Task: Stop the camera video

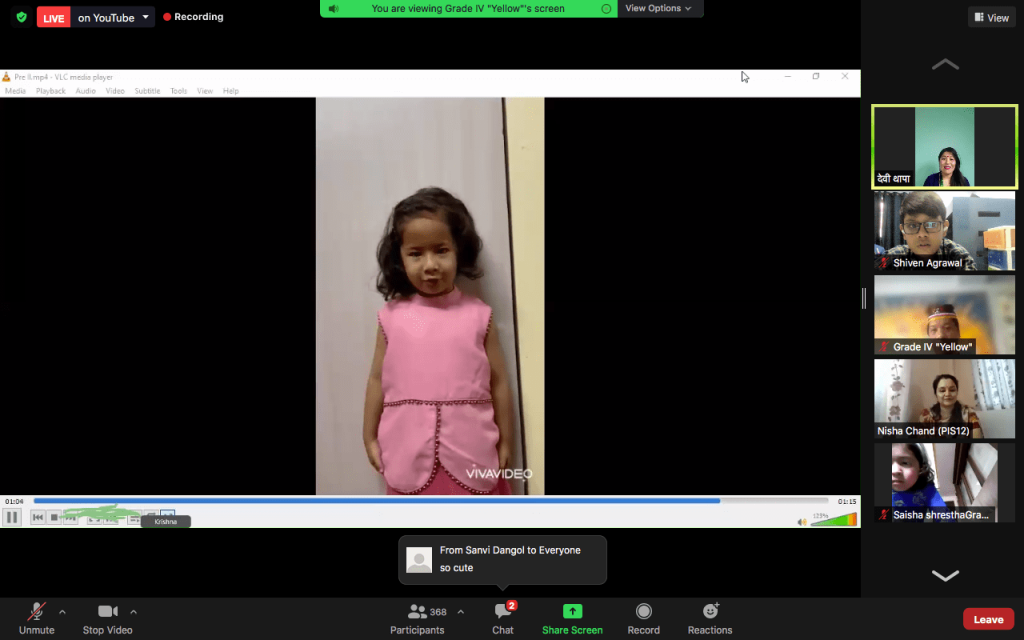Action: [x=107, y=617]
